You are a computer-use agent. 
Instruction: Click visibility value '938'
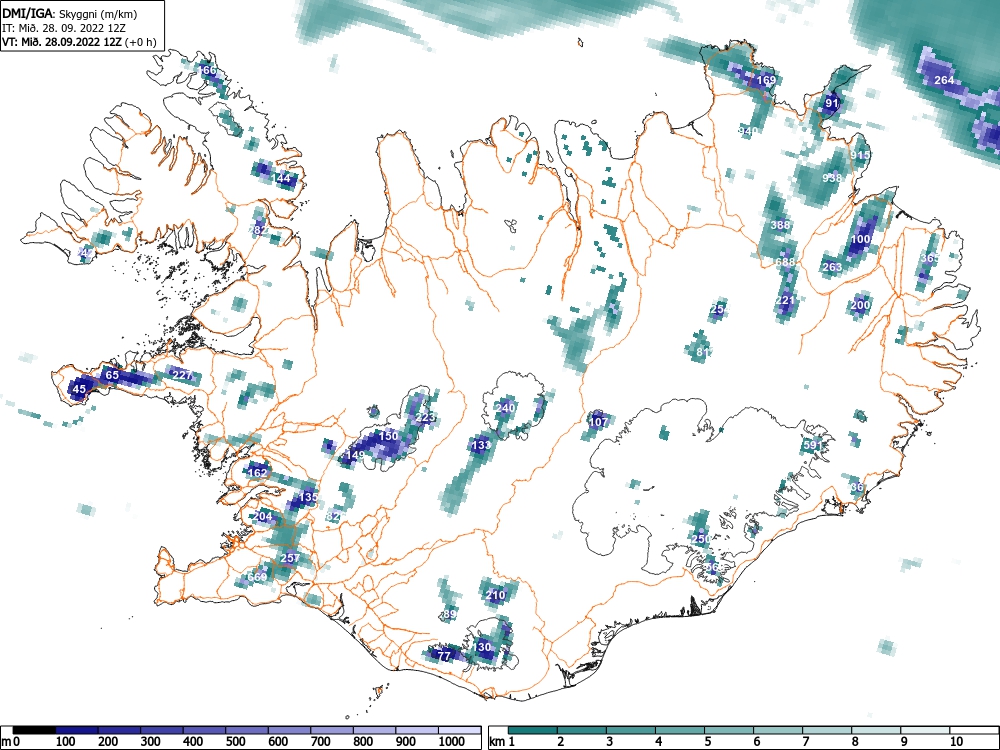(x=832, y=178)
